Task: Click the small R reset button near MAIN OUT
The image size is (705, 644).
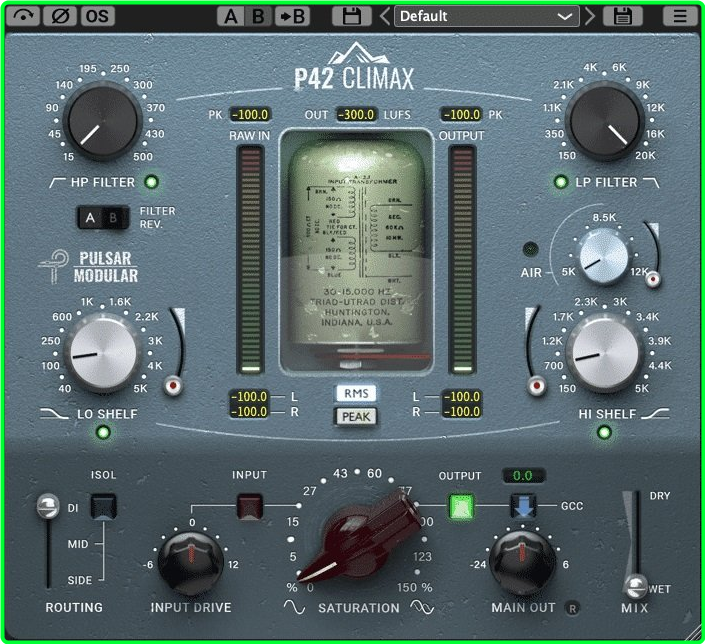Action: pyautogui.click(x=572, y=609)
